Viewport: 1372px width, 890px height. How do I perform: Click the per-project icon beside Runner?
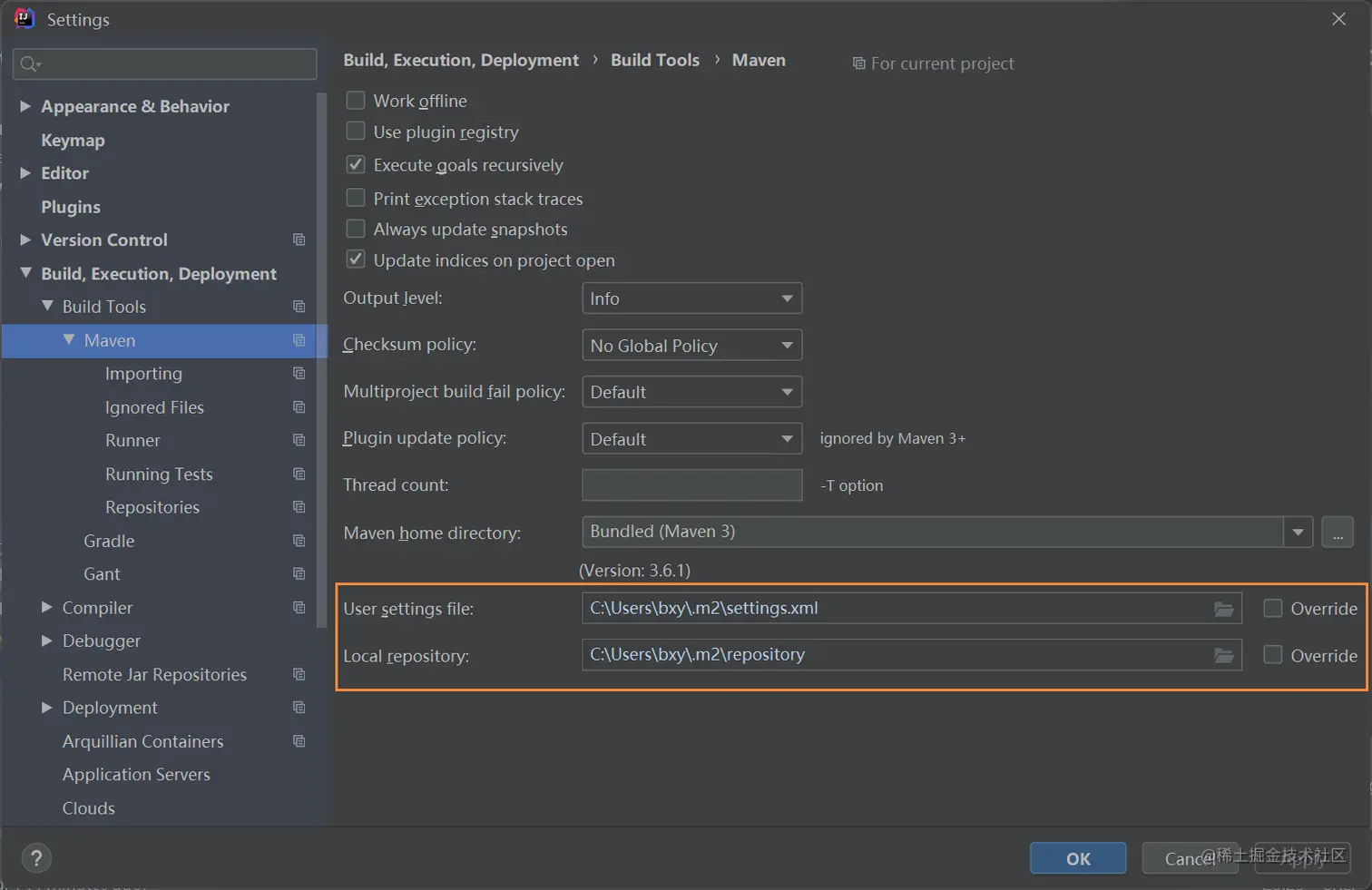[299, 440]
